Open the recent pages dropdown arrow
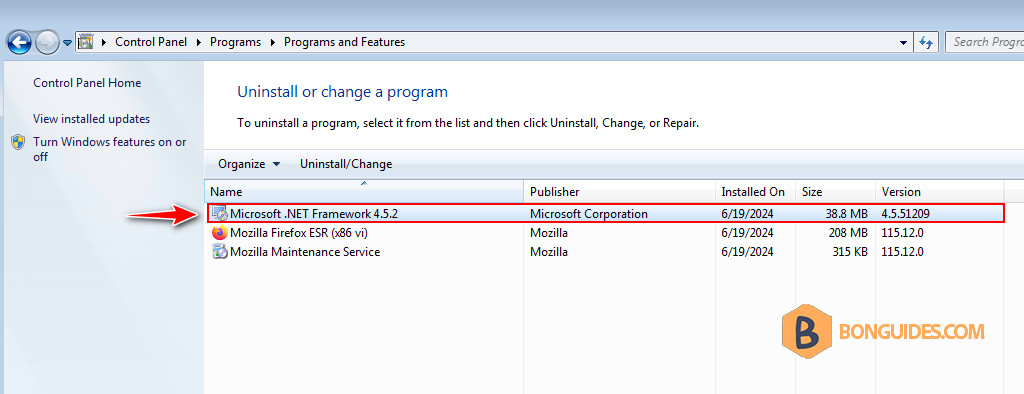The width and height of the screenshot is (1024, 394). (67, 44)
